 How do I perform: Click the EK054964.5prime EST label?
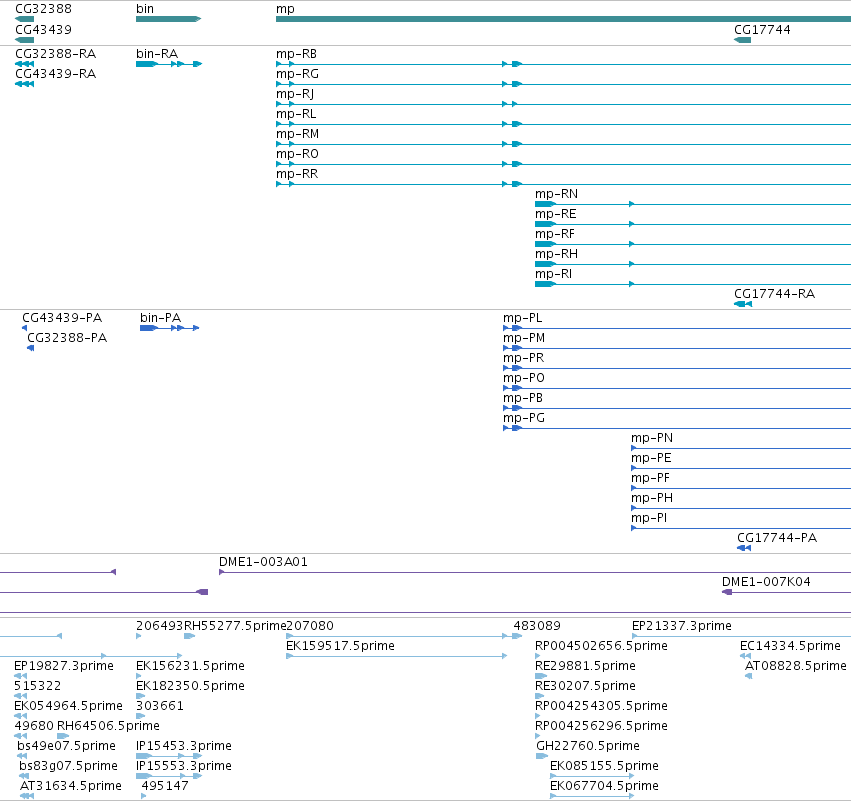click(68, 706)
